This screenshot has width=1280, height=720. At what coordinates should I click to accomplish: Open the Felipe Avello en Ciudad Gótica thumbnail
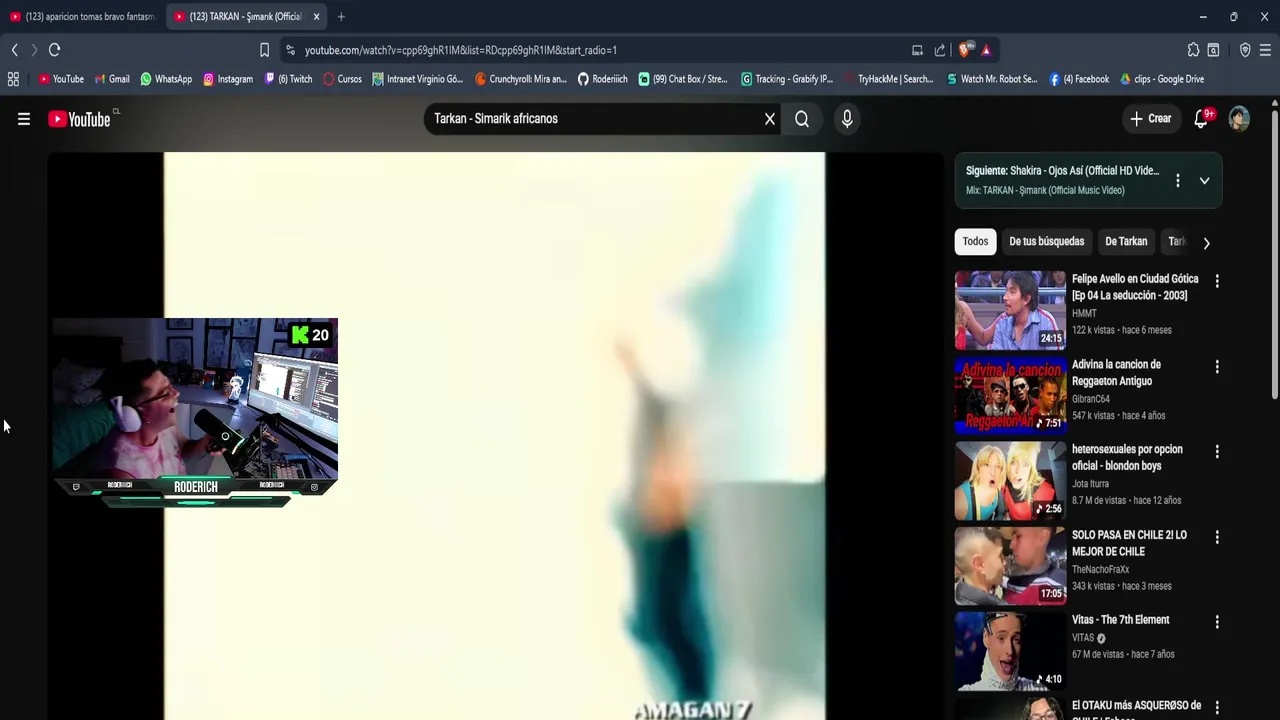1010,310
